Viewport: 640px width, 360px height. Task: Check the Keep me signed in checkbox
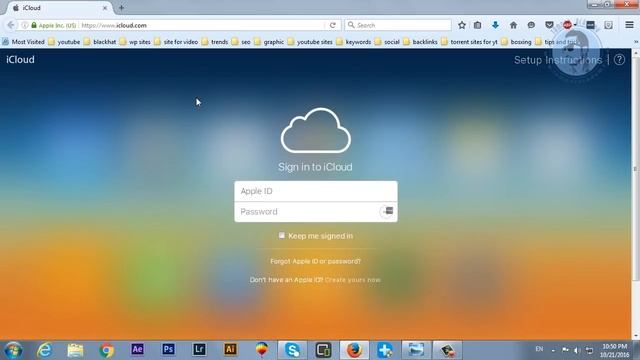[282, 235]
